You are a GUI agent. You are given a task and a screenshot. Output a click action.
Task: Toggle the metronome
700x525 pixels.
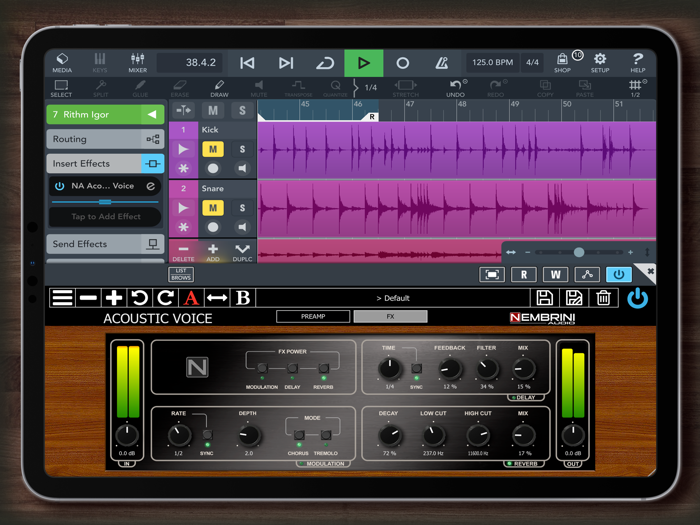click(x=442, y=63)
